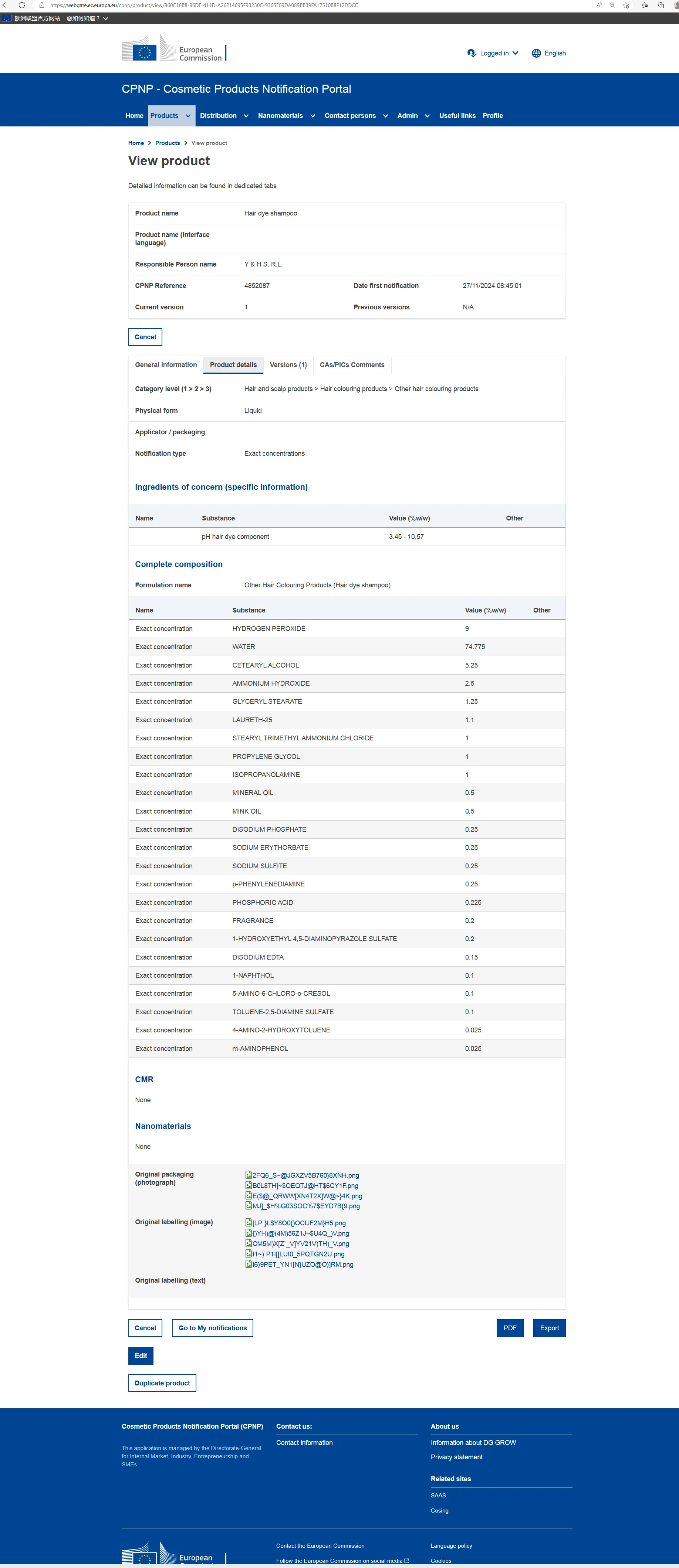Expand the Nanomaterials navigation dropdown
The image size is (679, 1568).
(313, 116)
